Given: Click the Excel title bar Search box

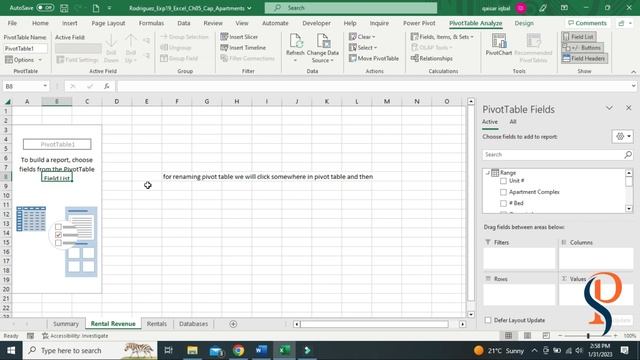Looking at the screenshot, I should 351,8.
